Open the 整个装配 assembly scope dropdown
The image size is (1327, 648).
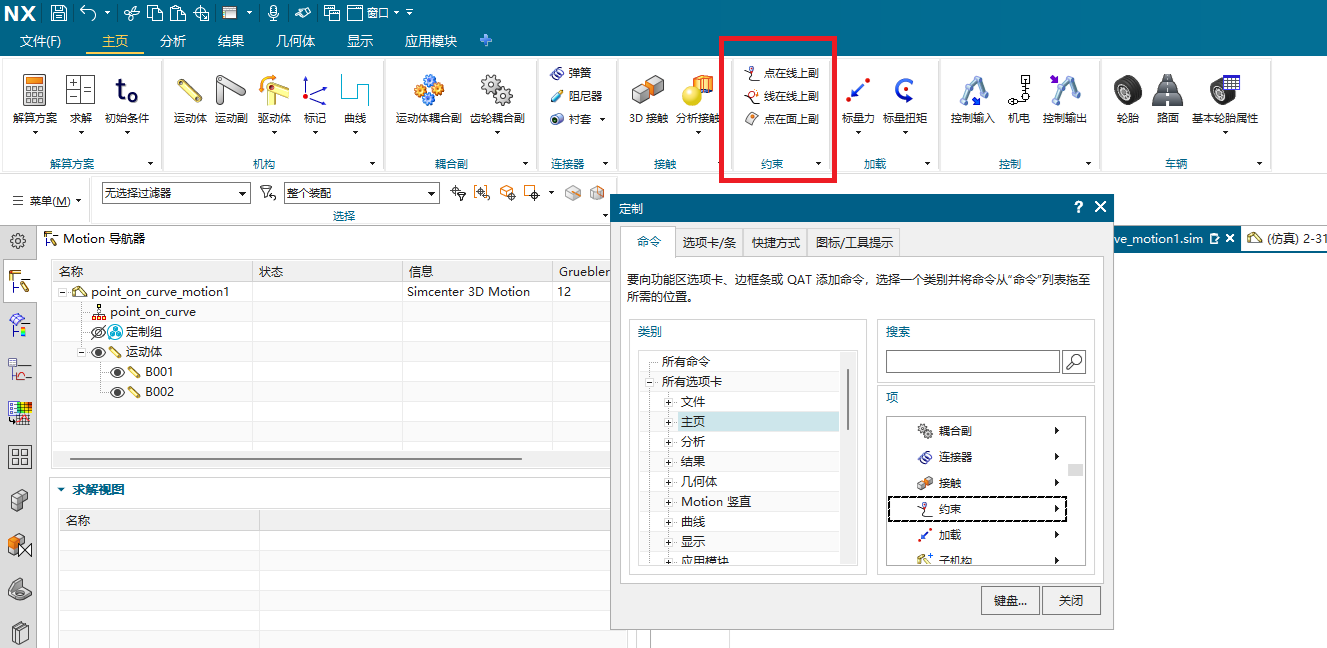[x=362, y=193]
